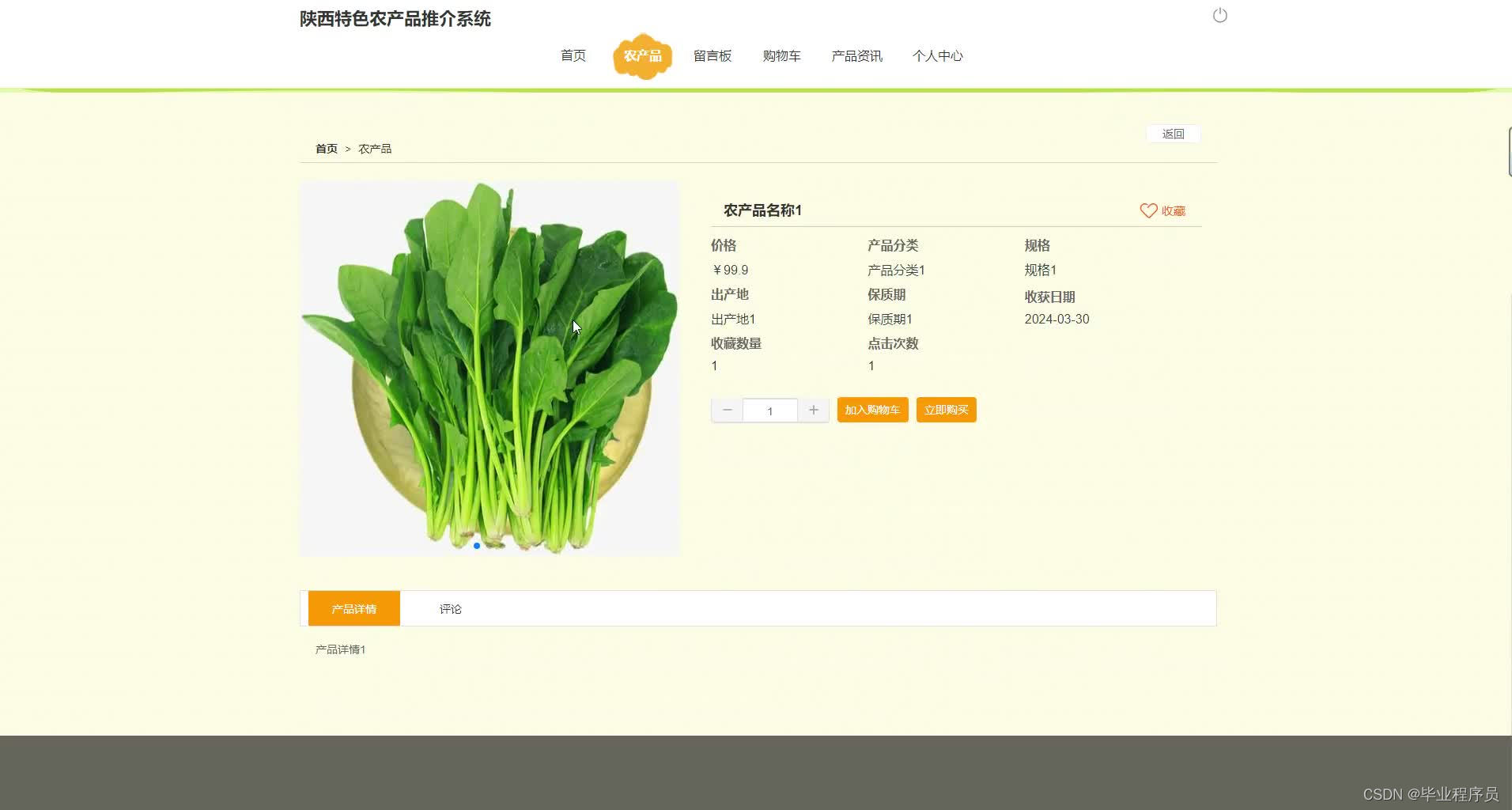
Task: Click the power/logout icon top right
Action: [x=1219, y=14]
